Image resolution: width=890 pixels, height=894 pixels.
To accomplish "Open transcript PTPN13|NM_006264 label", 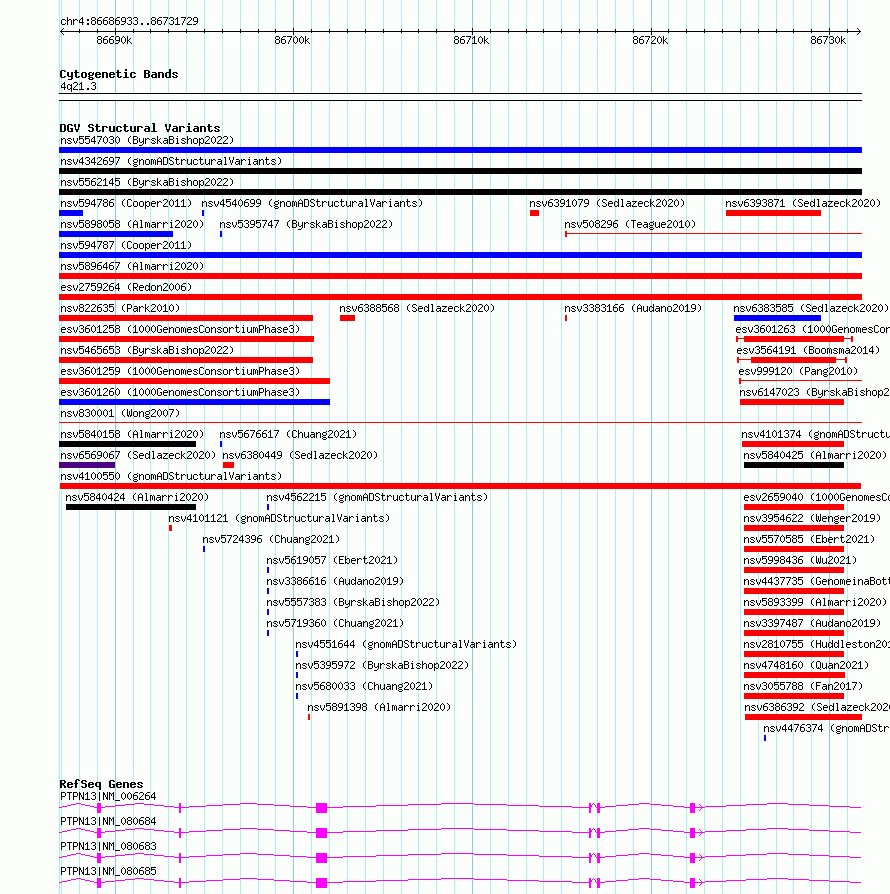I will [108, 797].
